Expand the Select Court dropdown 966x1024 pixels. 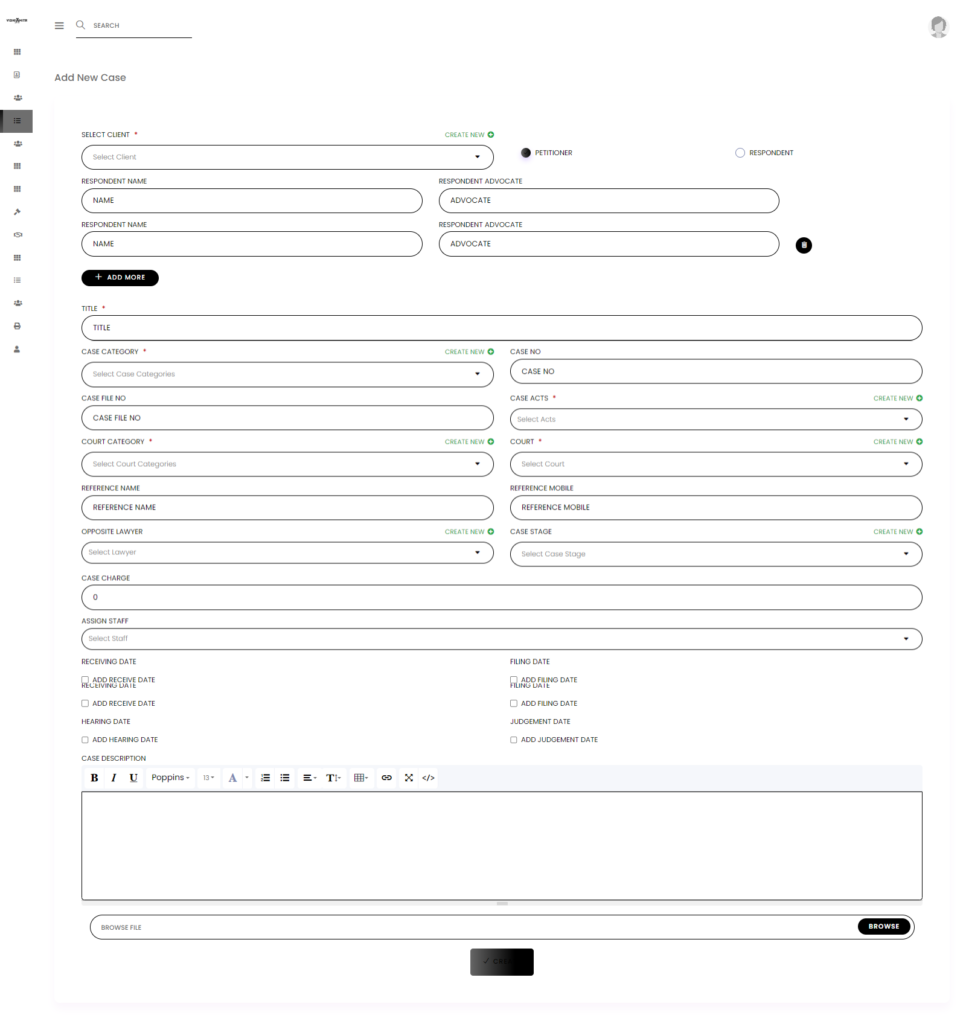pyautogui.click(x=715, y=464)
